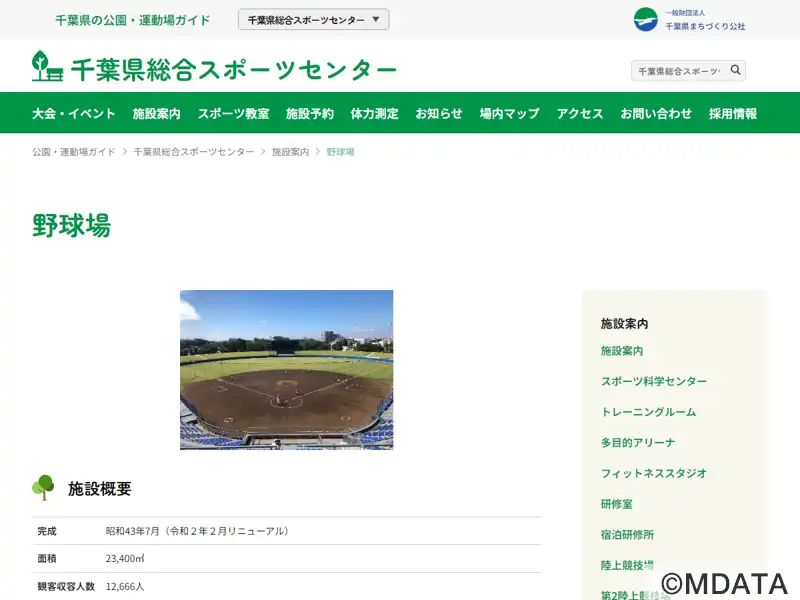
Task: Click the search magnifier icon
Action: [x=735, y=70]
